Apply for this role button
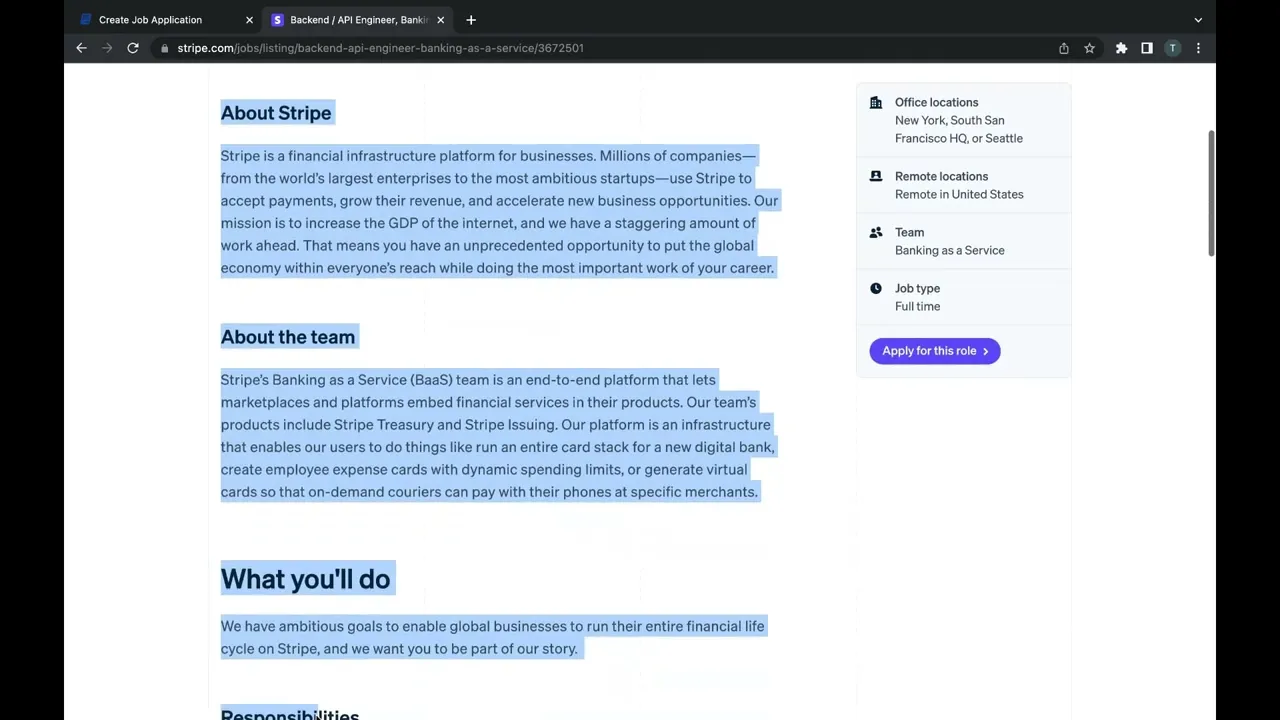This screenshot has height=720, width=1280. [x=935, y=351]
